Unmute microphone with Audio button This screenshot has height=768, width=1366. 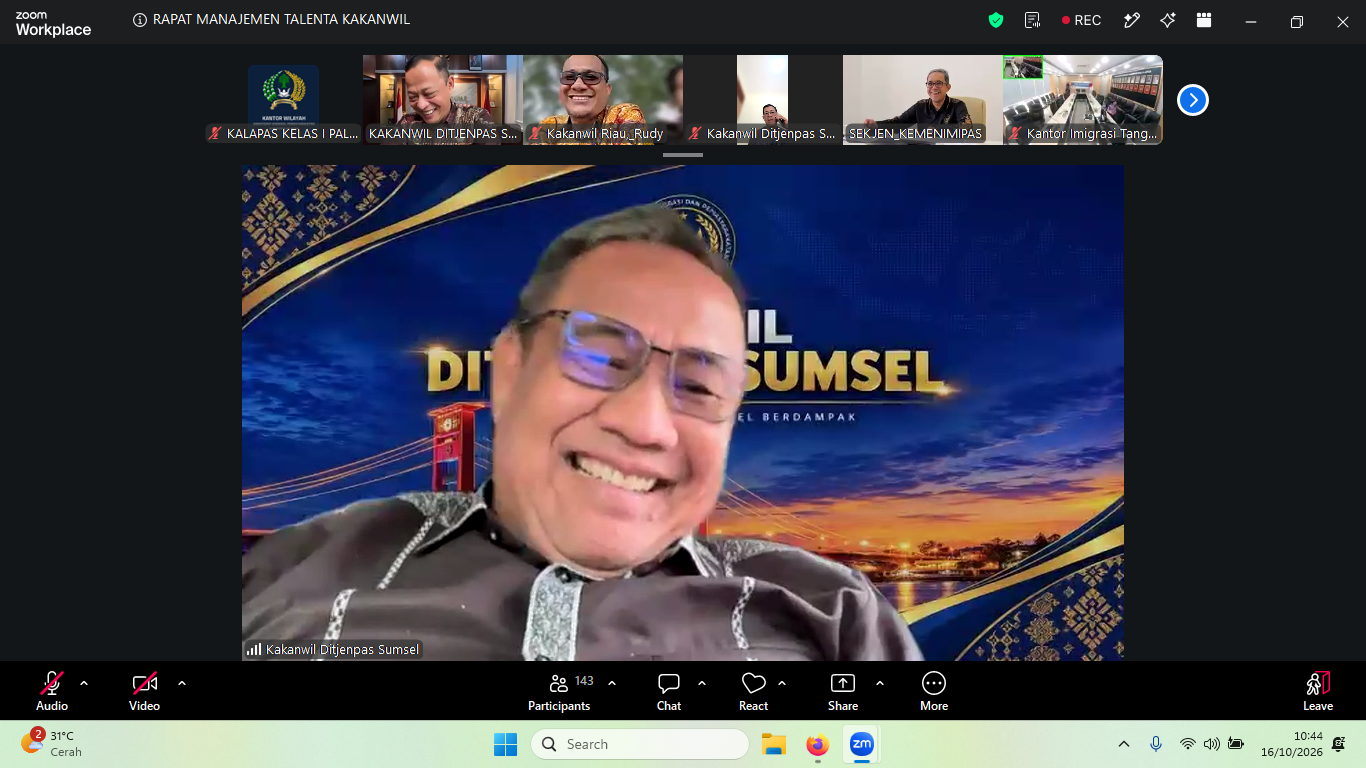click(x=52, y=691)
